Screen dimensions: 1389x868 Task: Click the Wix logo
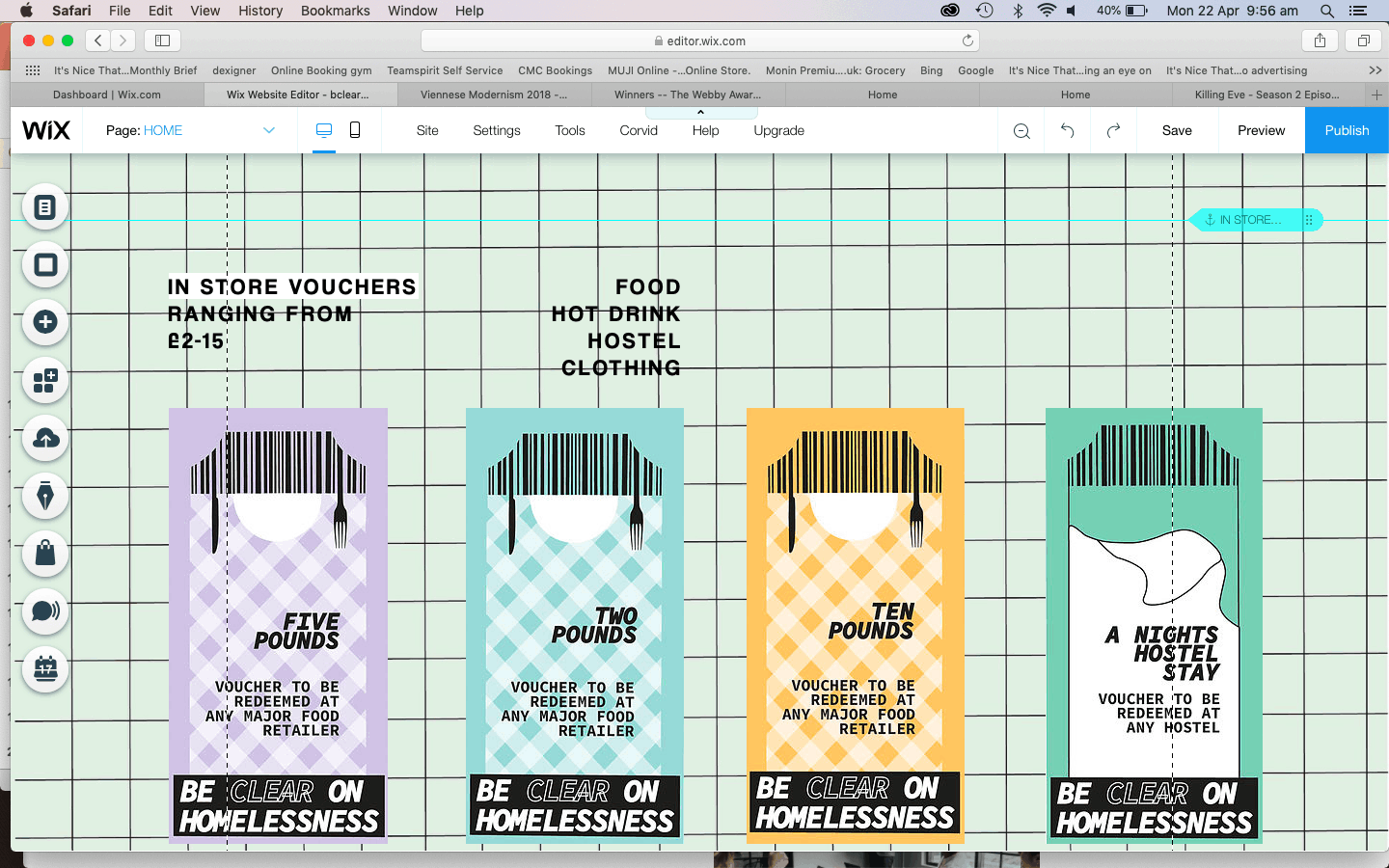coord(46,130)
